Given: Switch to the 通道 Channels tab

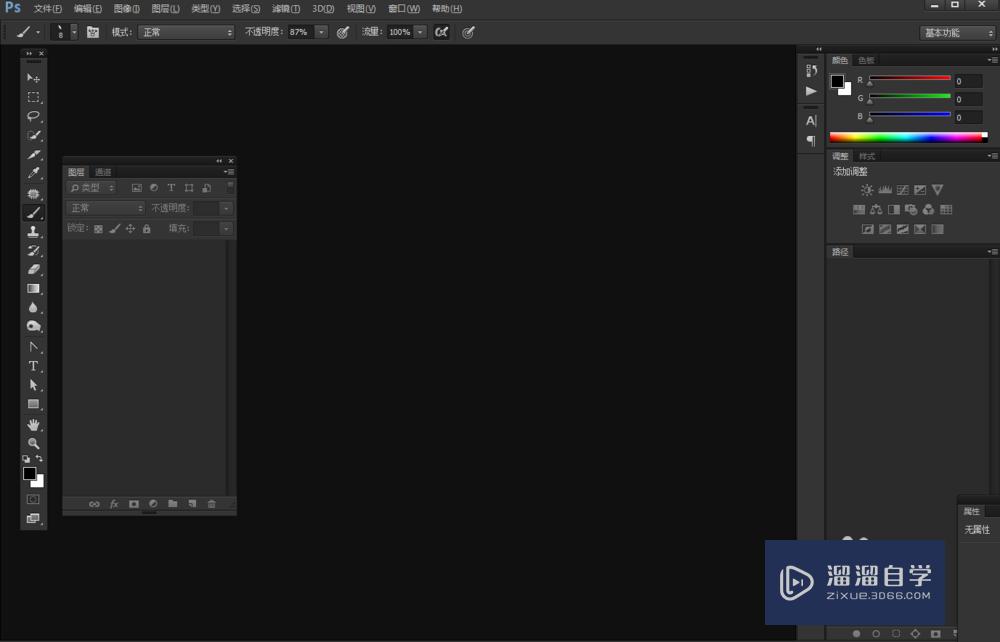Looking at the screenshot, I should 103,172.
